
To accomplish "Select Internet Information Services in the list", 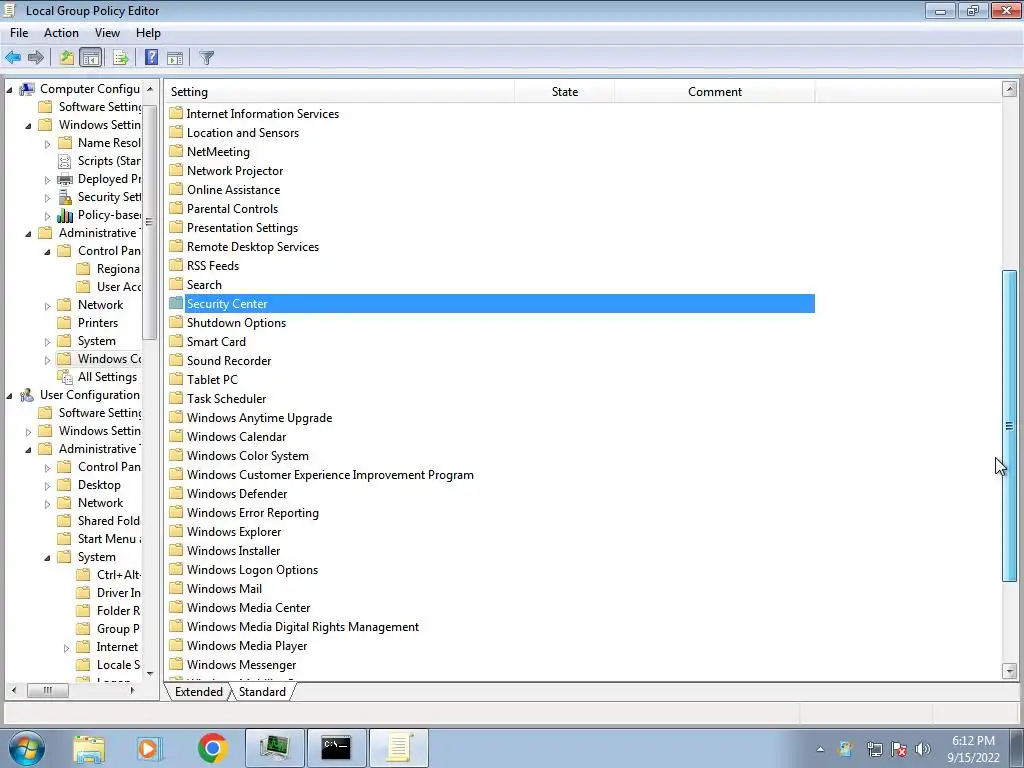I will tap(263, 114).
